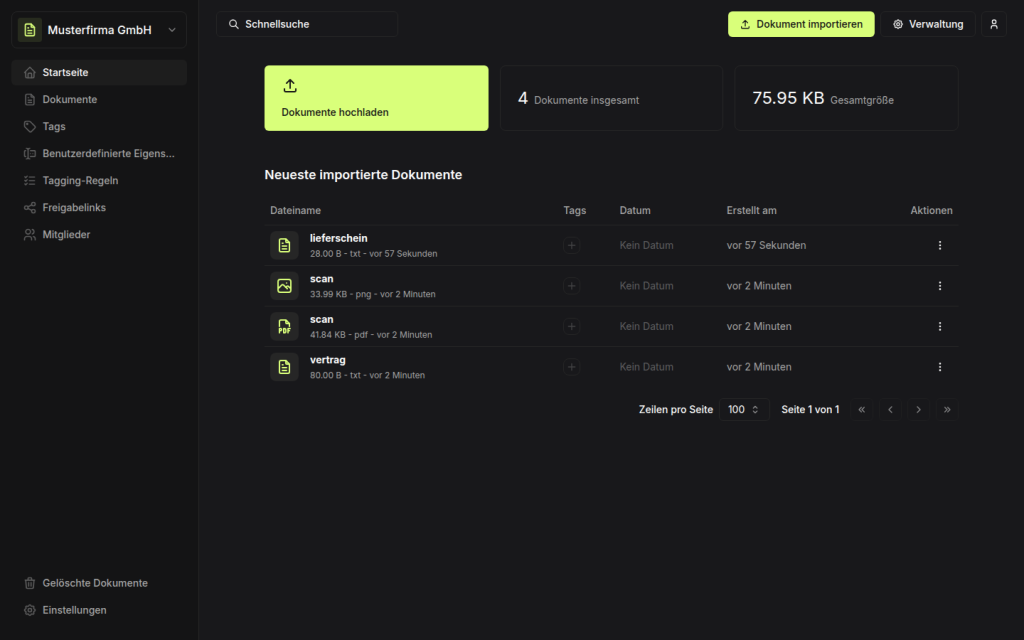Open actions menu for lieferschein
The width and height of the screenshot is (1024, 640).
point(940,246)
